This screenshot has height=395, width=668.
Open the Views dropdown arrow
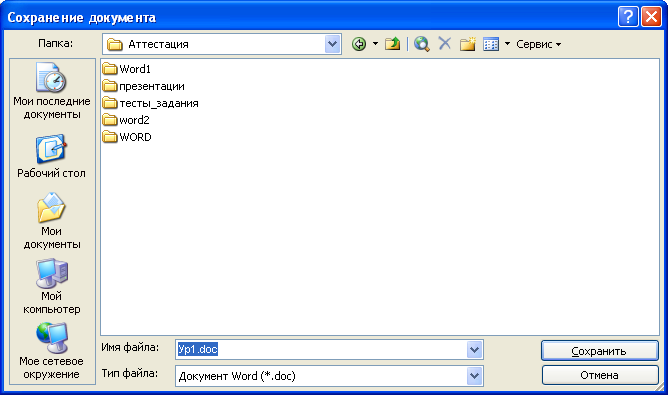[x=507, y=43]
